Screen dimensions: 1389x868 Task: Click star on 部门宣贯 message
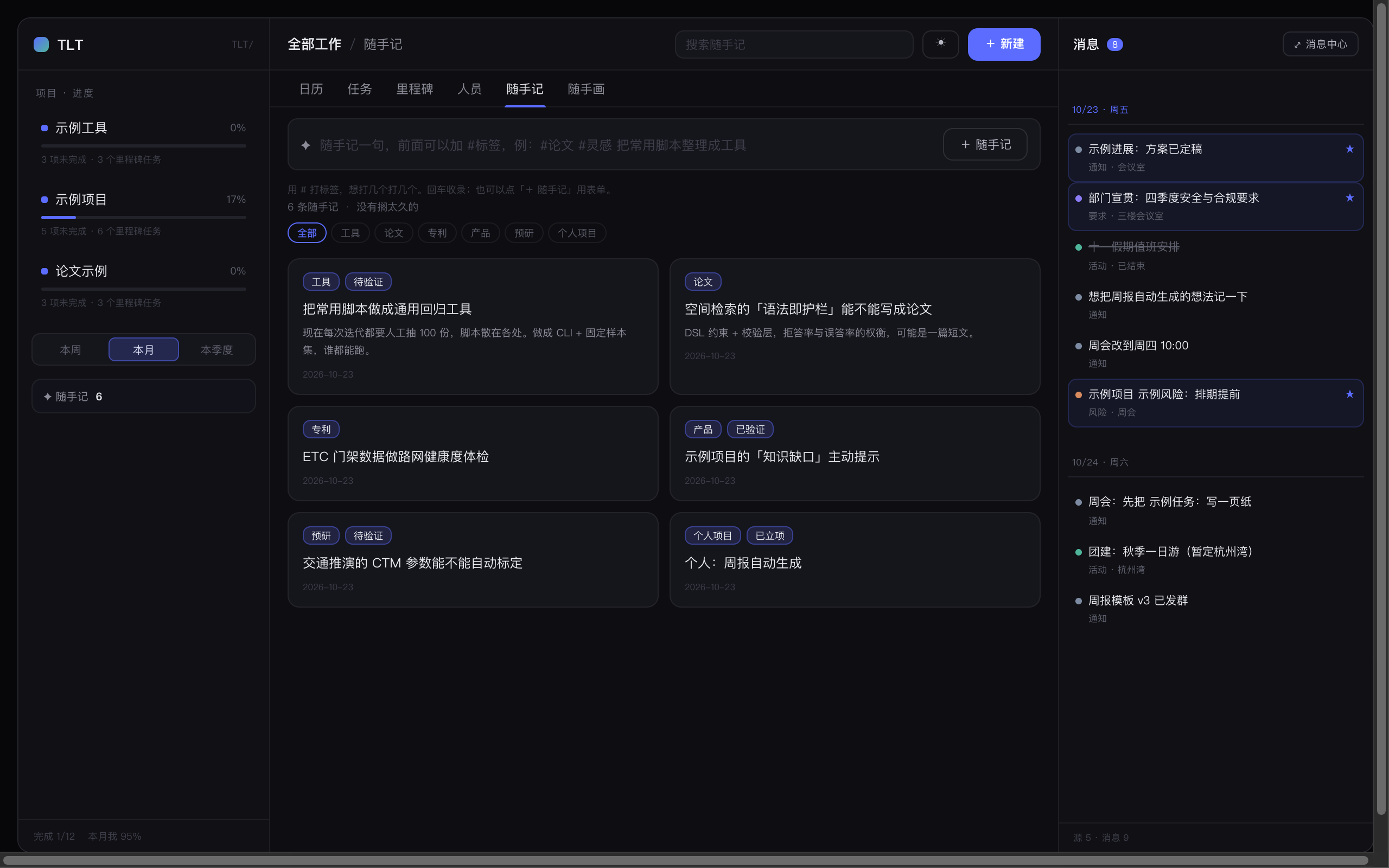pos(1349,198)
